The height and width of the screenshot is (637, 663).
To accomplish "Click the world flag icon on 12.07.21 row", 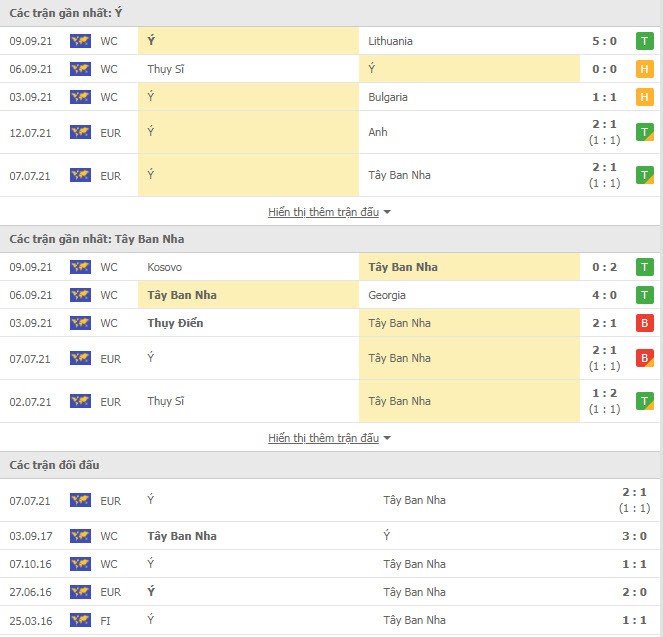I will pos(80,132).
